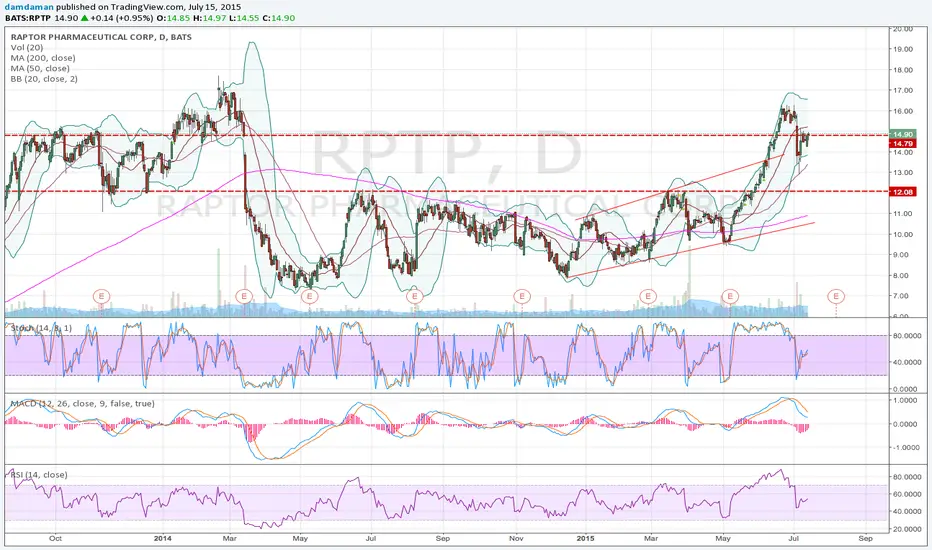Click the low value L:14.55
The width and height of the screenshot is (932, 550).
click(246, 18)
